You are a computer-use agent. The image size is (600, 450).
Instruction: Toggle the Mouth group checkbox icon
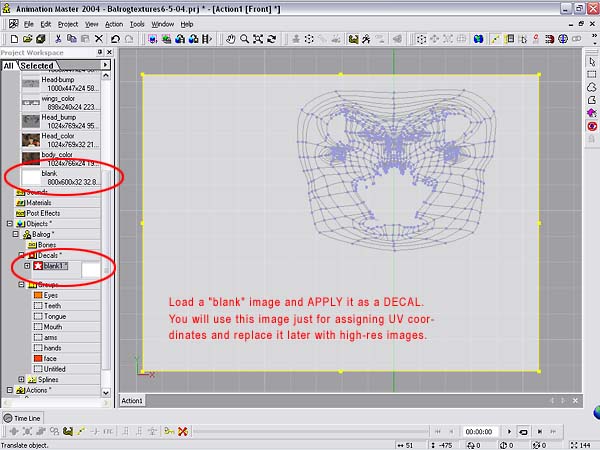click(x=38, y=327)
